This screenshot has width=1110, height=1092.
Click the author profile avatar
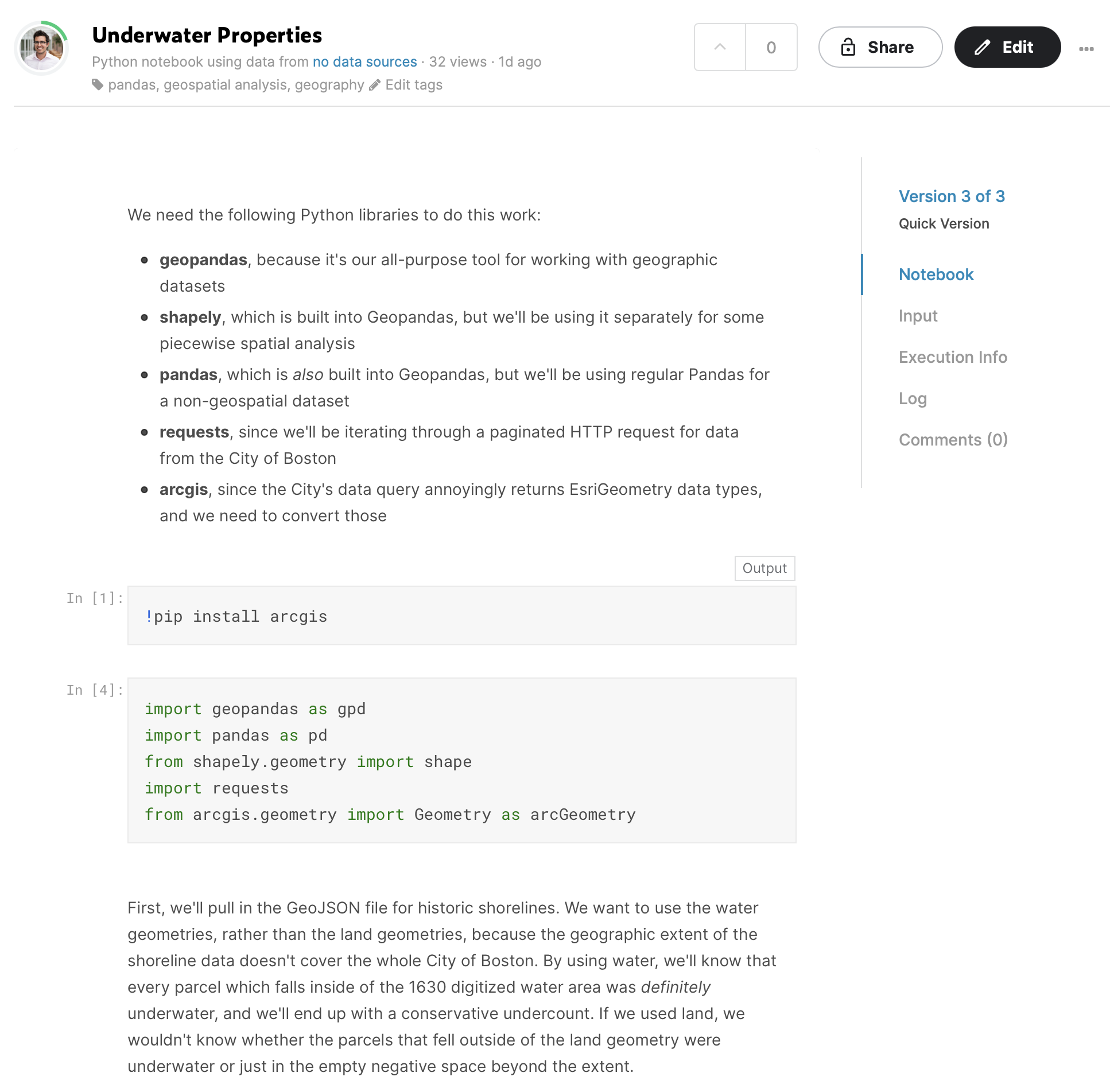41,48
